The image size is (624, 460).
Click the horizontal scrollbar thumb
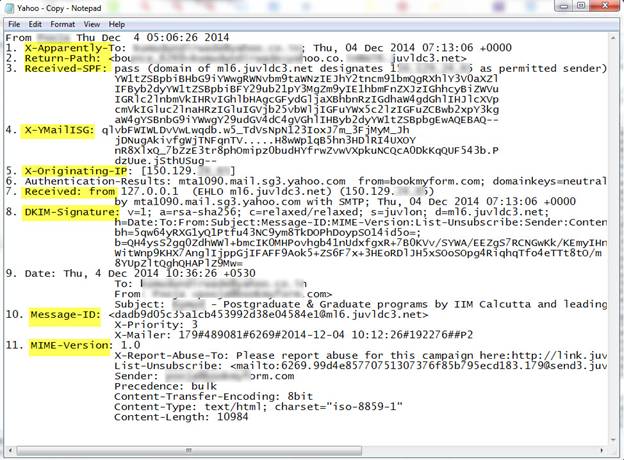click(x=189, y=450)
